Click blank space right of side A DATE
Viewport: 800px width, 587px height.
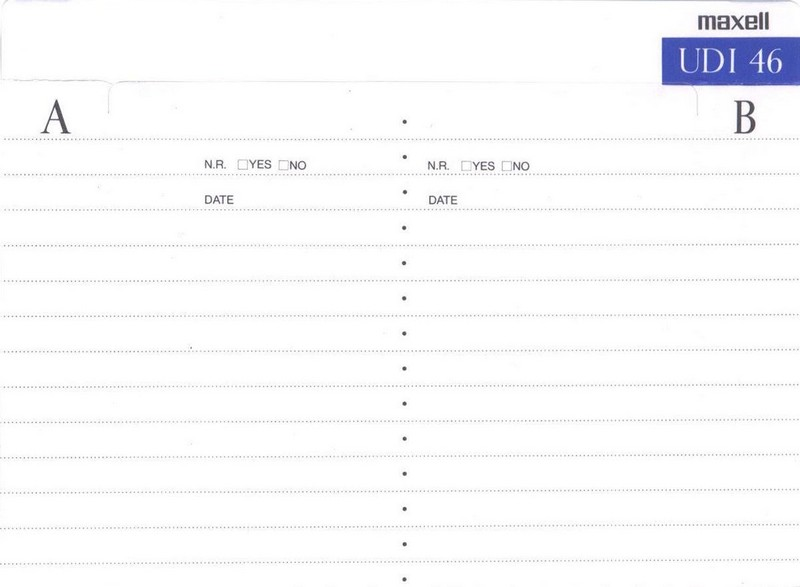[x=310, y=198]
